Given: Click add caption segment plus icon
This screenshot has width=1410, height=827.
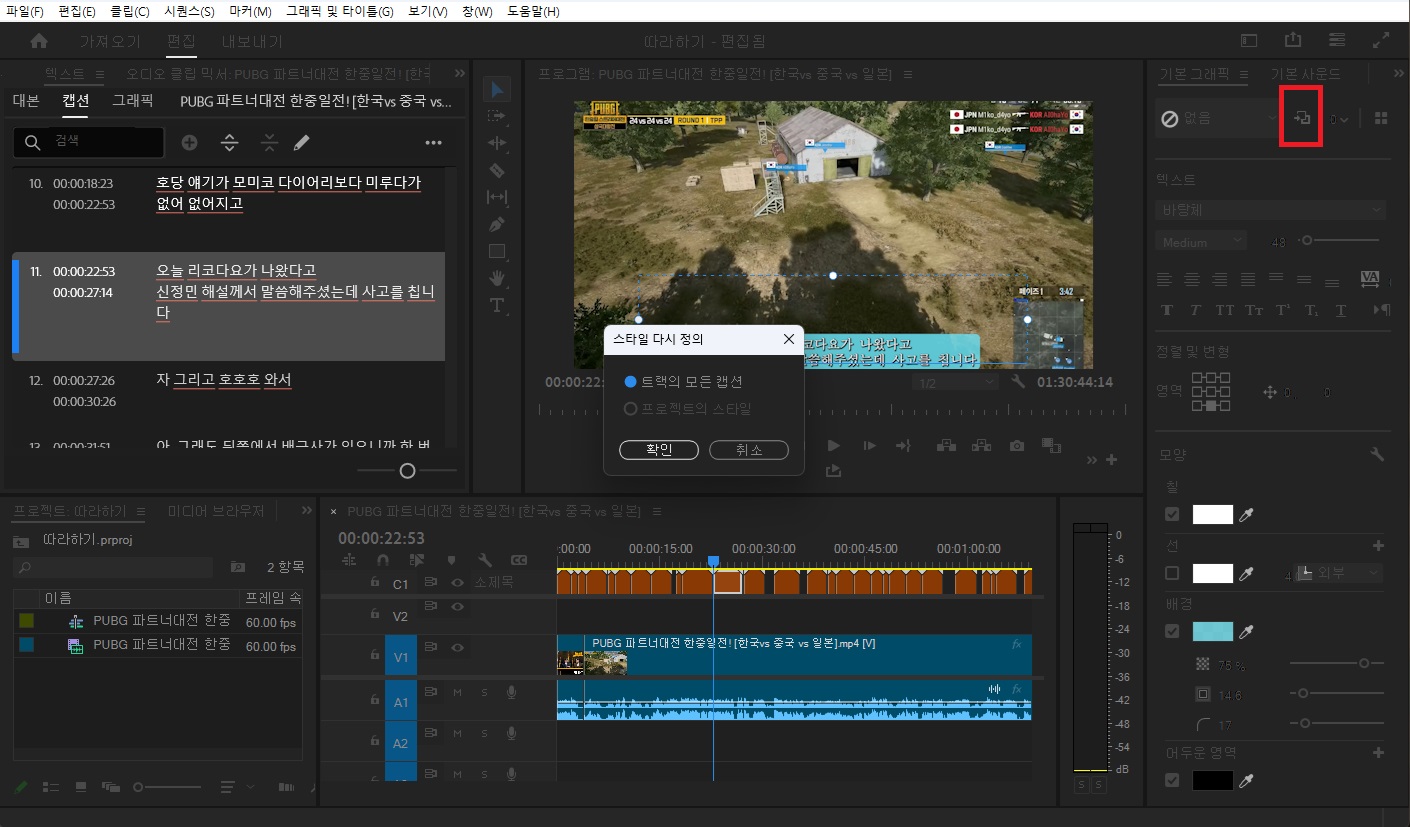Looking at the screenshot, I should point(189,143).
